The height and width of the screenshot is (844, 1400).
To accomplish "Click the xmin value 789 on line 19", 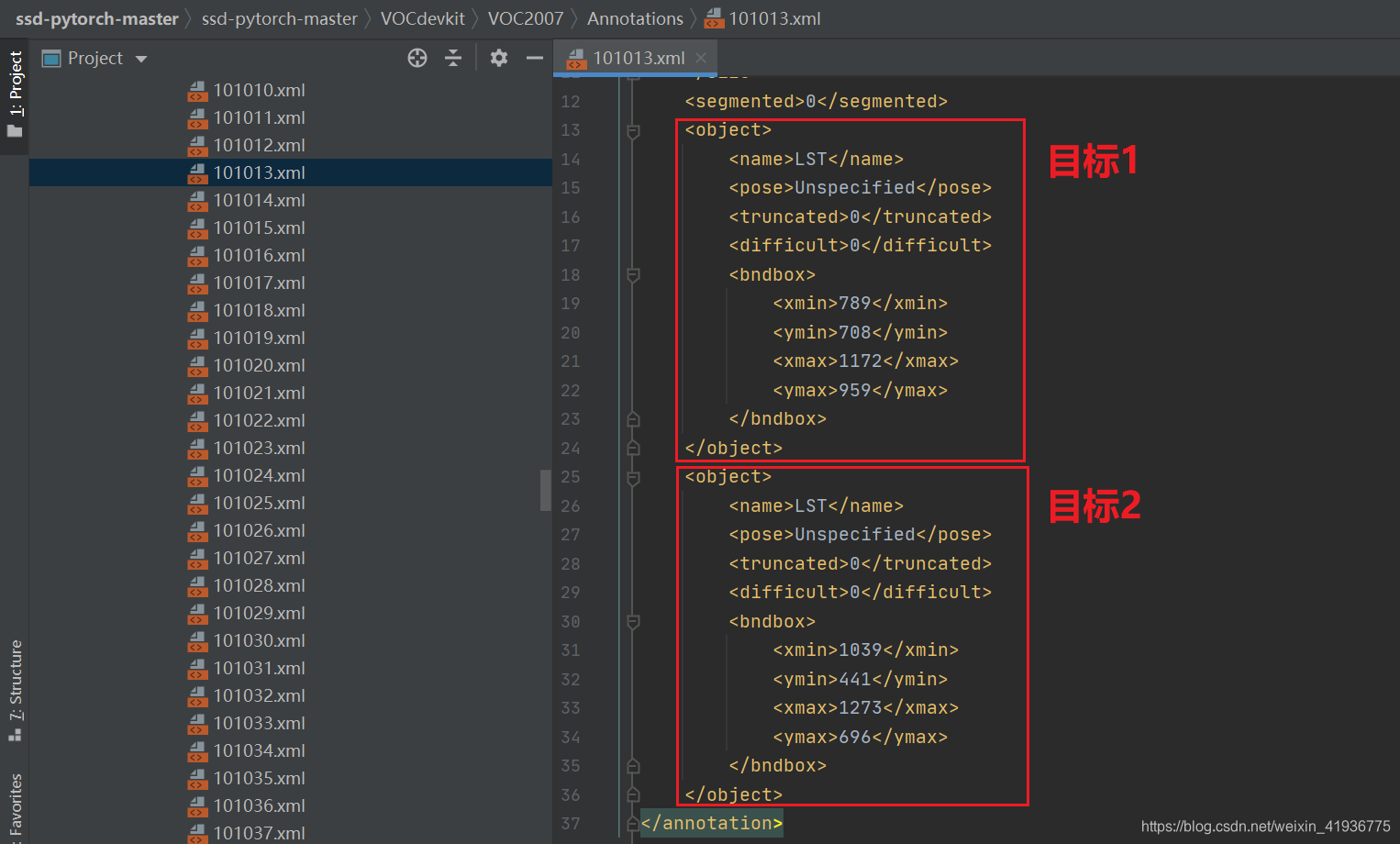I will (855, 304).
